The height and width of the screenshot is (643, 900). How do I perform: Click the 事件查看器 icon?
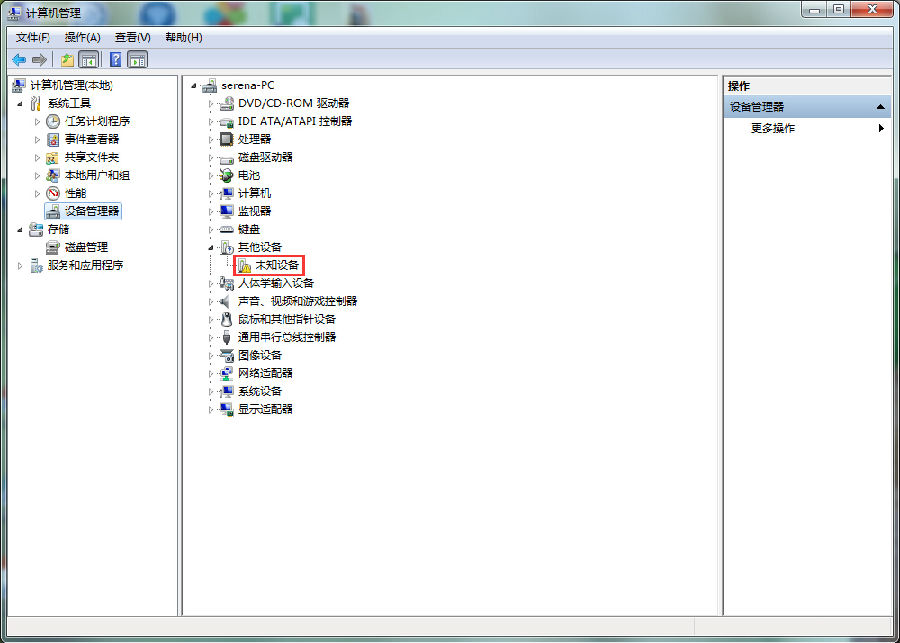(x=53, y=139)
